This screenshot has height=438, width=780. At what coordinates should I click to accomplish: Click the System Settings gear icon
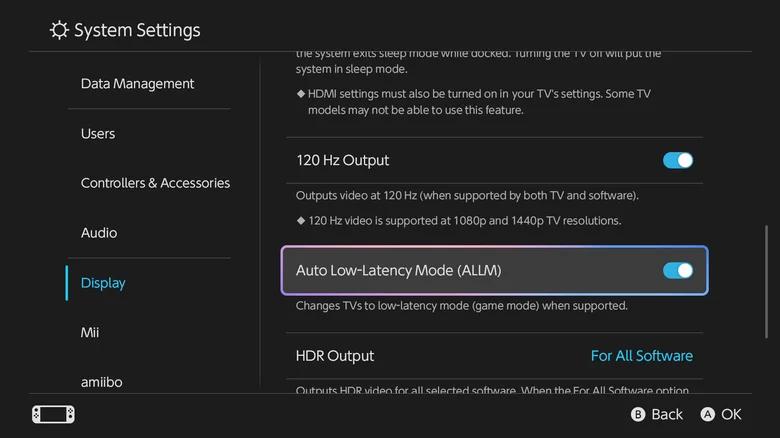coord(60,30)
